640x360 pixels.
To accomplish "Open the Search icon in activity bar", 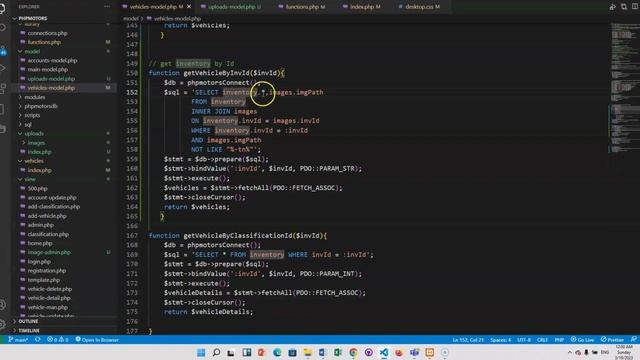I will pos(2,28).
